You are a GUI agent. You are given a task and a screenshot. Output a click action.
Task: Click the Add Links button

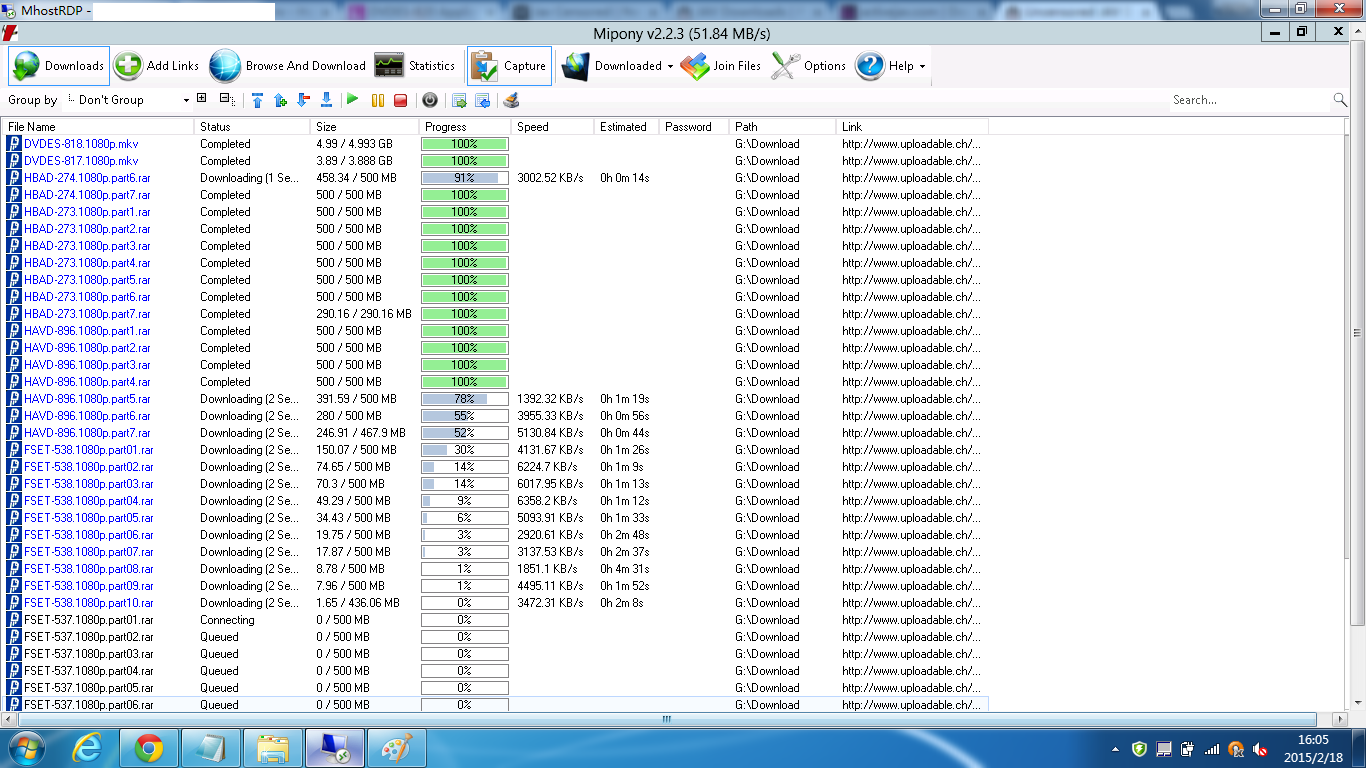tap(157, 66)
